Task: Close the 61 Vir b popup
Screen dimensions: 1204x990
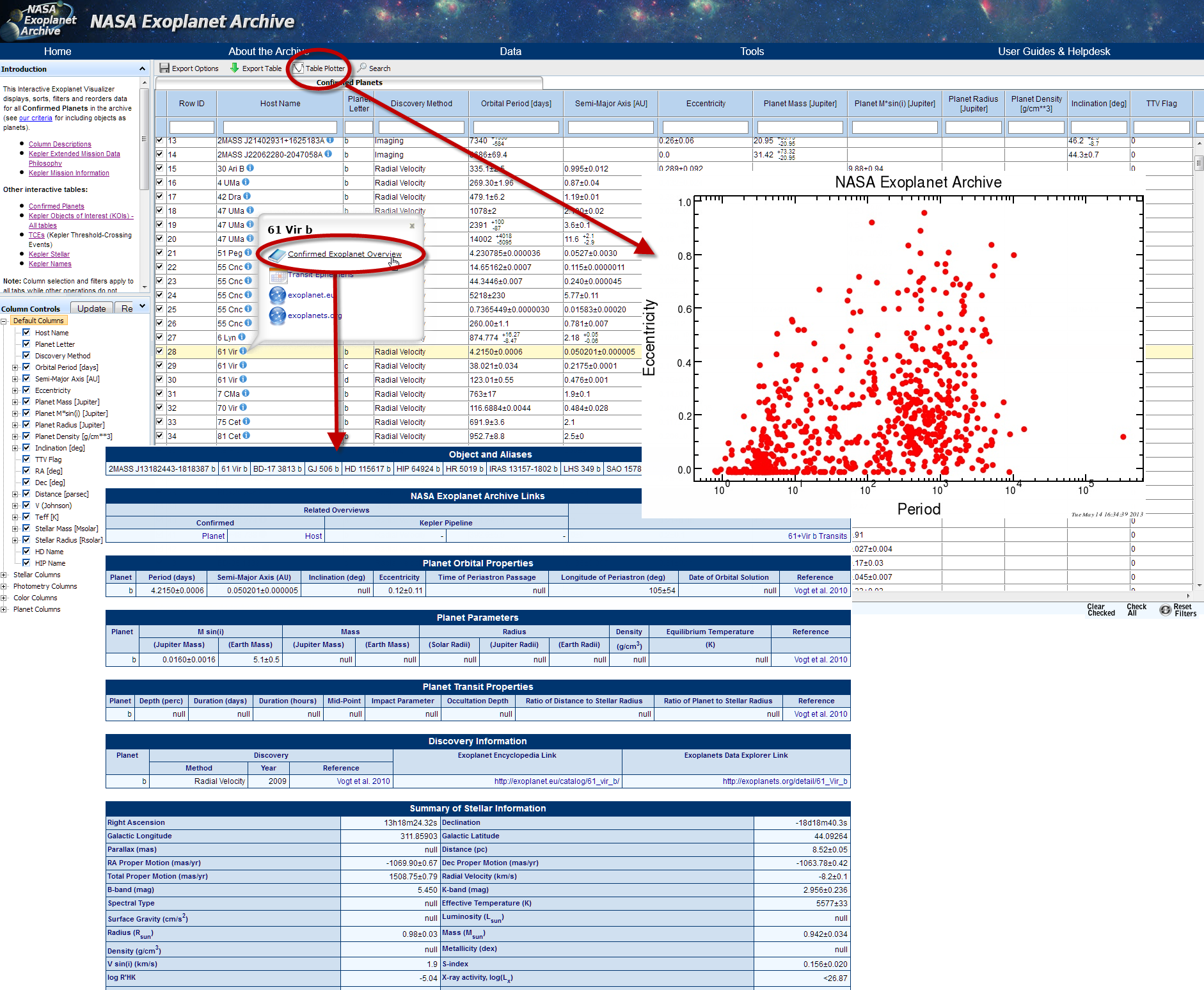Action: click(412, 226)
